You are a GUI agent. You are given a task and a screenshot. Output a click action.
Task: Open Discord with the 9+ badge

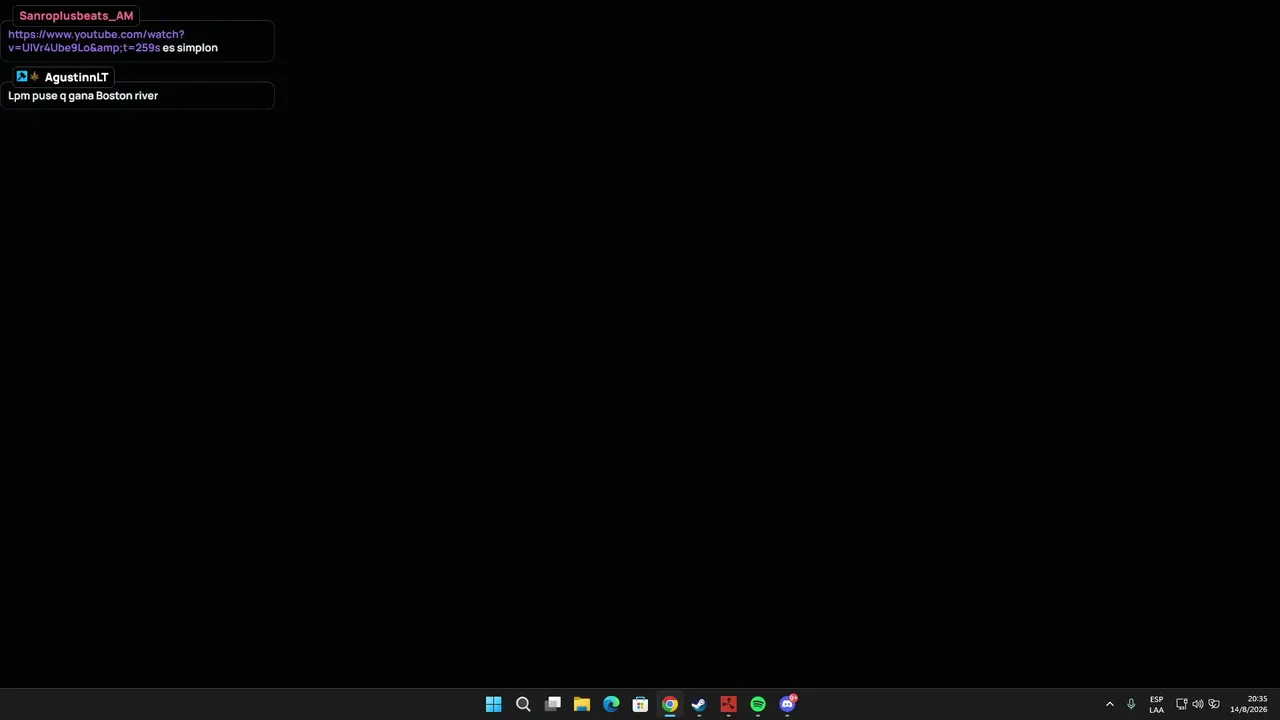pyautogui.click(x=788, y=704)
